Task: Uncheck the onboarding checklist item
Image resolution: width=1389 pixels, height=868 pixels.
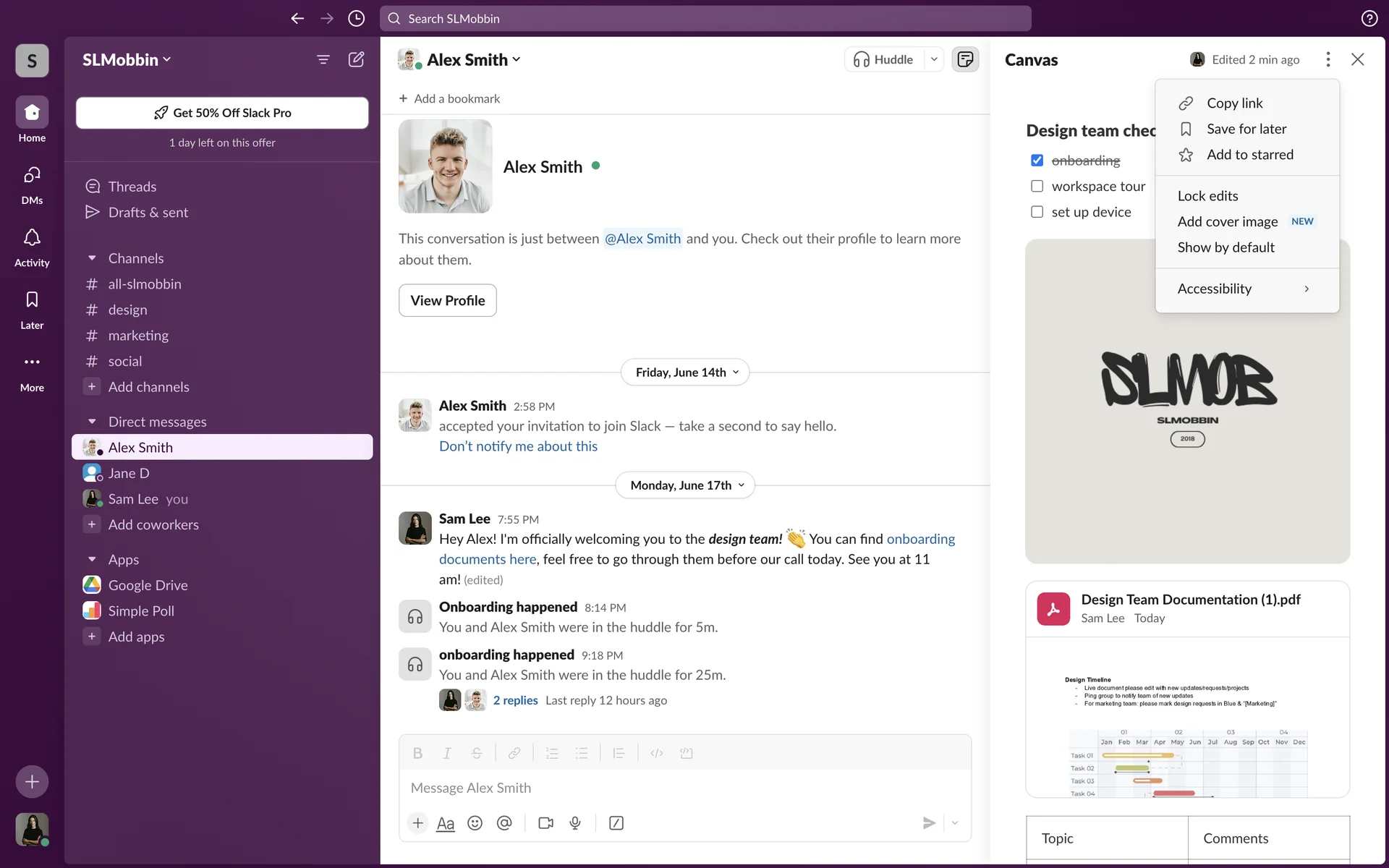Action: point(1037,161)
